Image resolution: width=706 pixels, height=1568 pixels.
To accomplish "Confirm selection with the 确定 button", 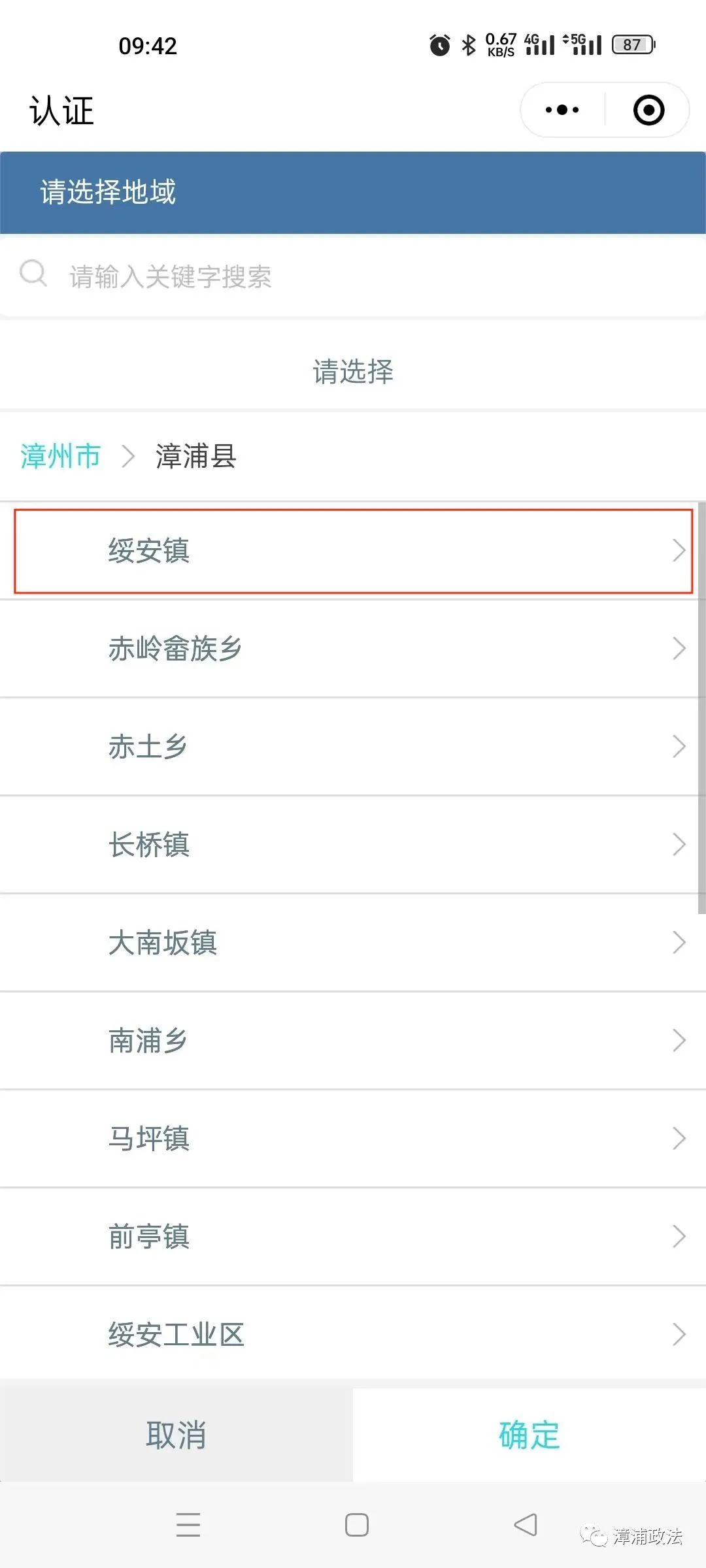I will point(529,1435).
